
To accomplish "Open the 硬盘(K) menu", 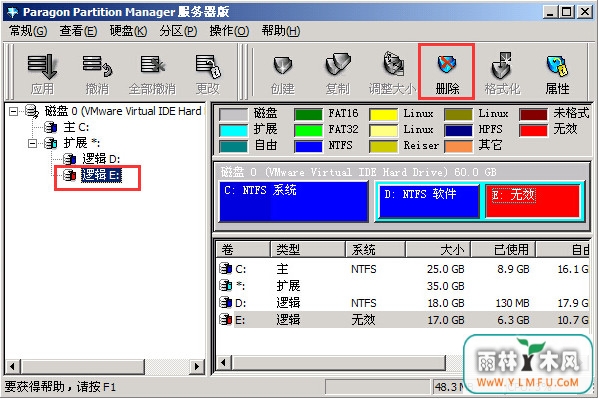I will pyautogui.click(x=128, y=31).
